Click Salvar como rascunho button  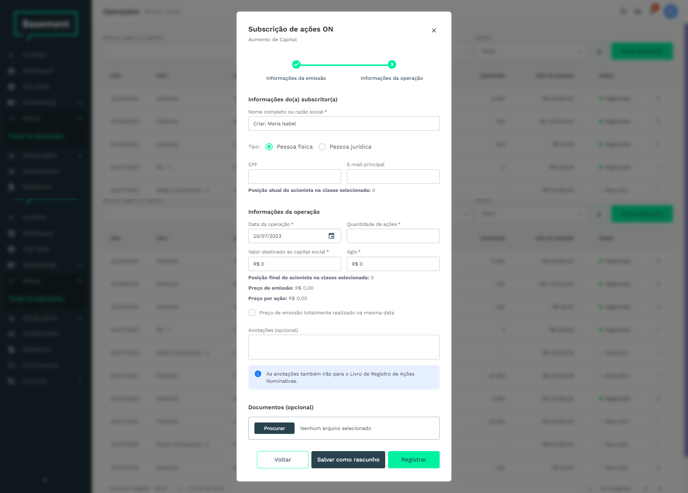coord(348,460)
